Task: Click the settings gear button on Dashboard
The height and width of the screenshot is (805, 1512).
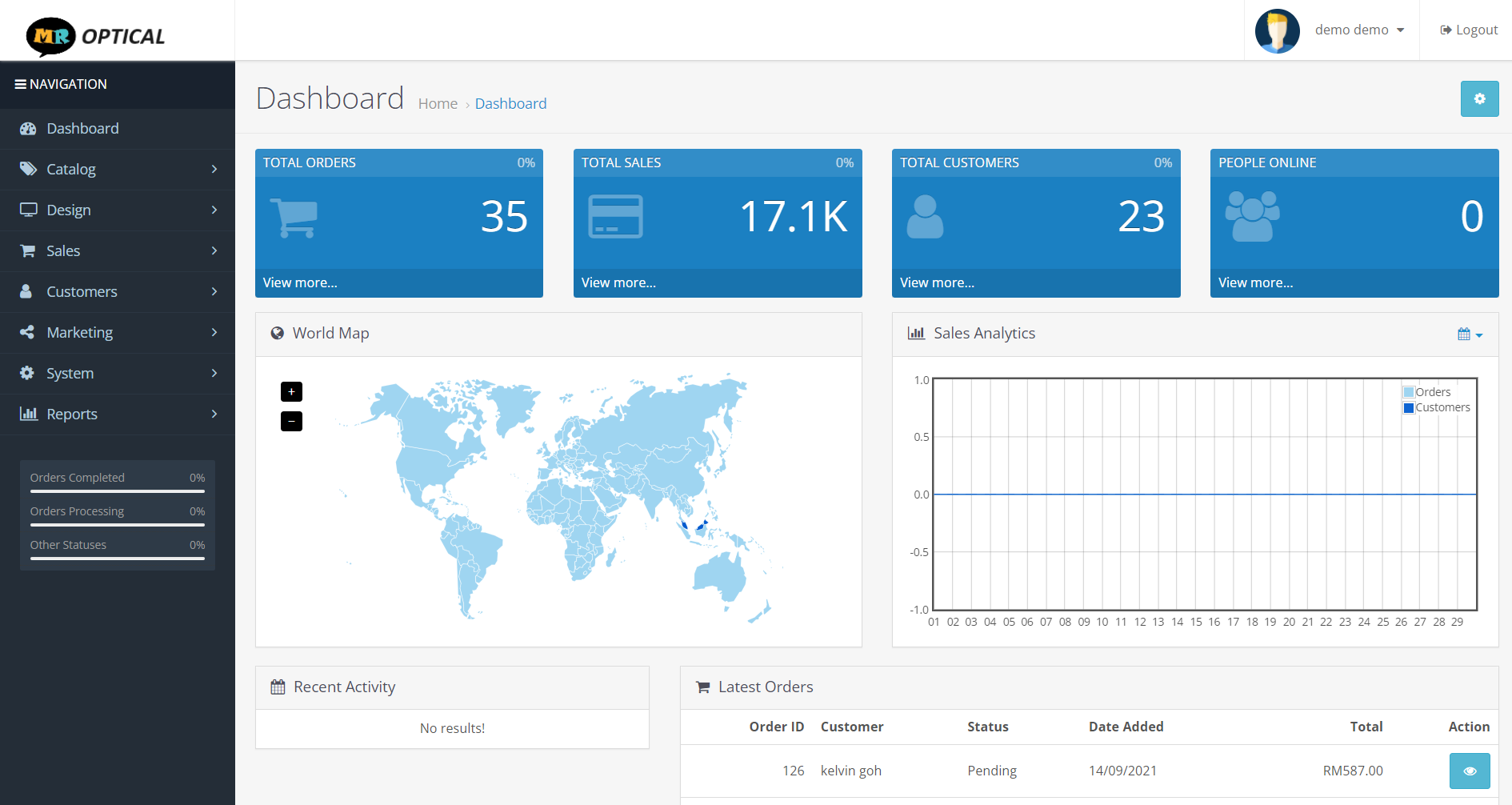Action: click(1479, 99)
